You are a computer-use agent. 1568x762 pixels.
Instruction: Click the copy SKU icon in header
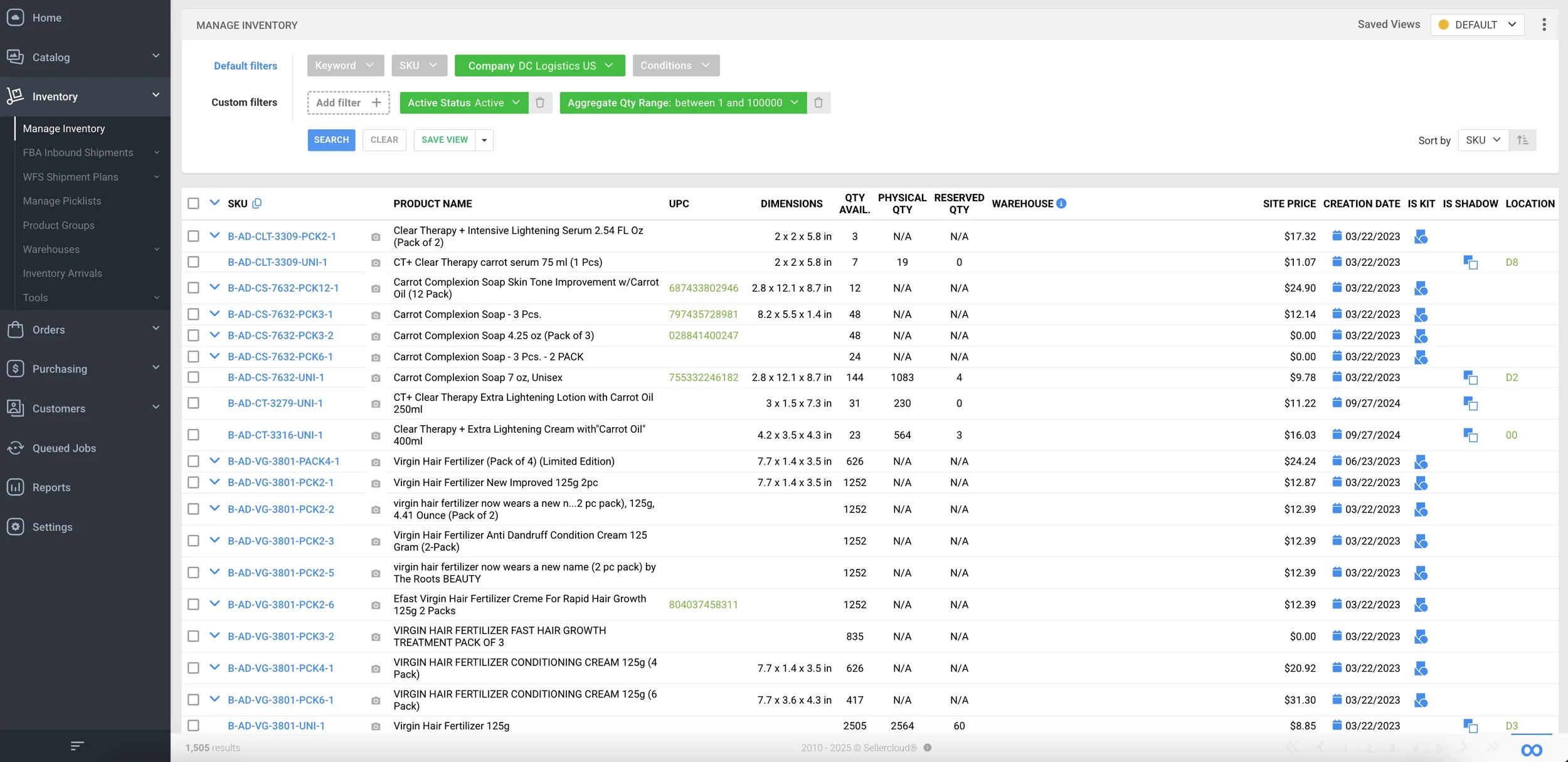257,203
